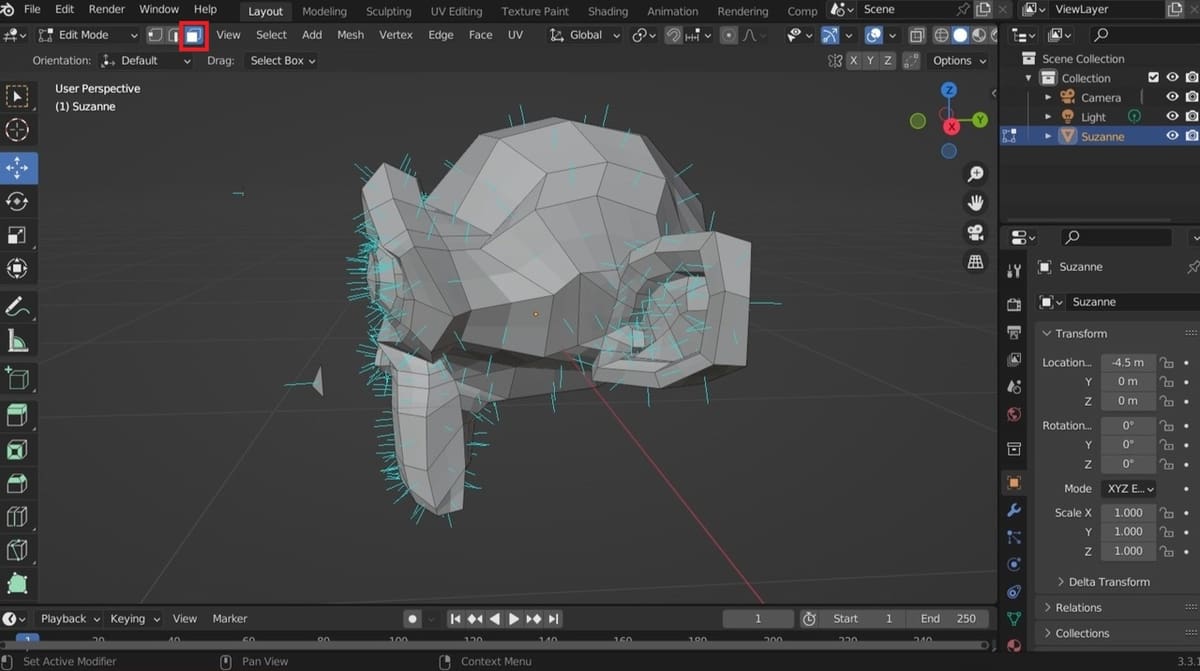Toggle X-ray view button
Screen dimensions: 1200x671
click(x=917, y=35)
